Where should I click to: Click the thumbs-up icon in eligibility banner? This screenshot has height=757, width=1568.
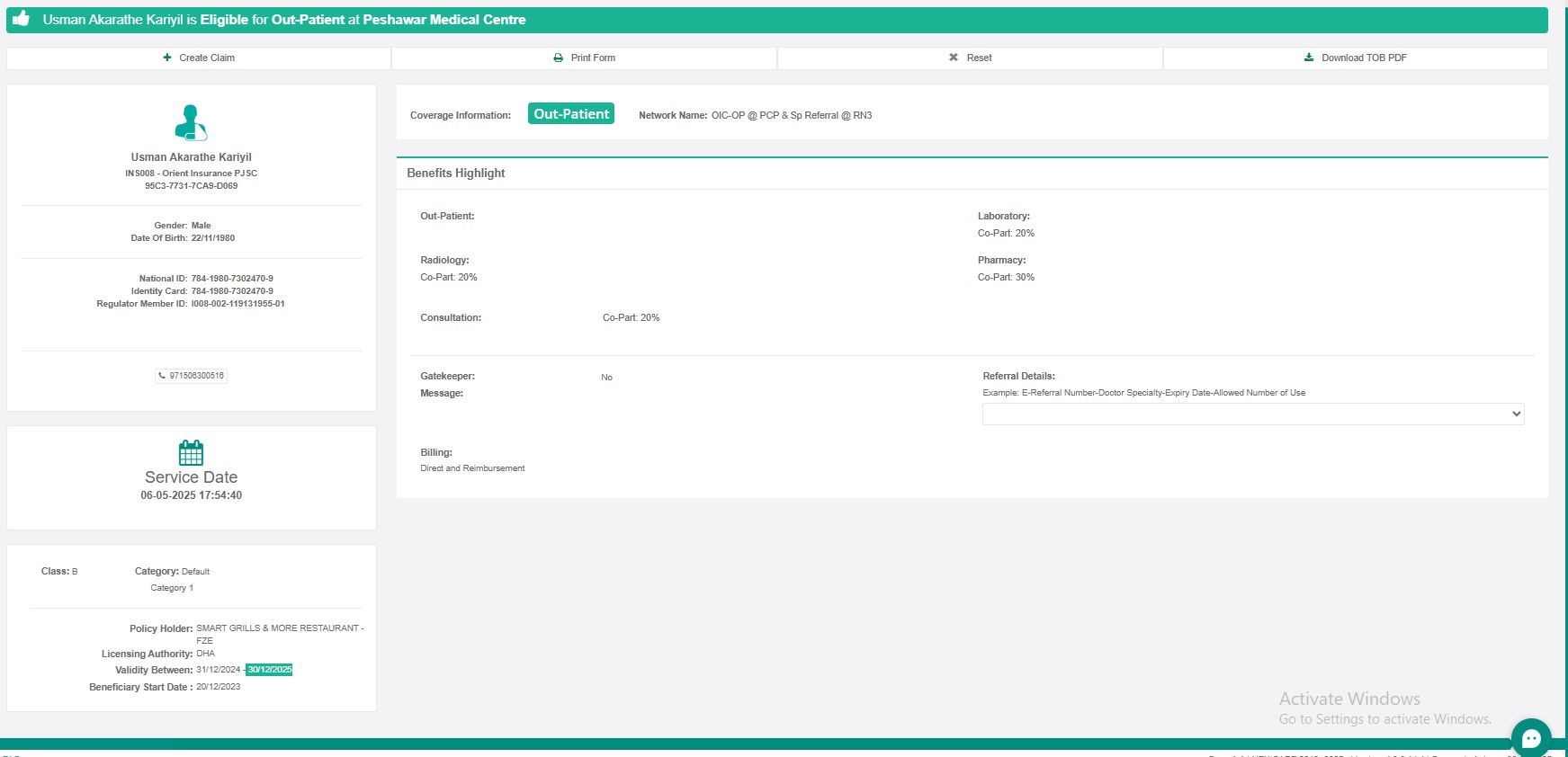21,19
